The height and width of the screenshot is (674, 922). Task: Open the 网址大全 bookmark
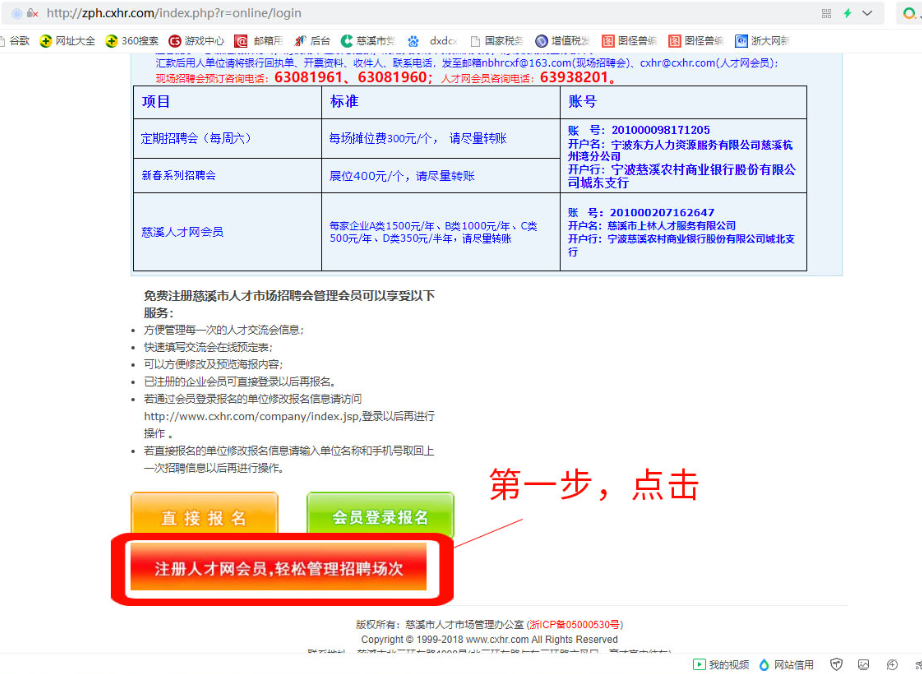(67, 41)
